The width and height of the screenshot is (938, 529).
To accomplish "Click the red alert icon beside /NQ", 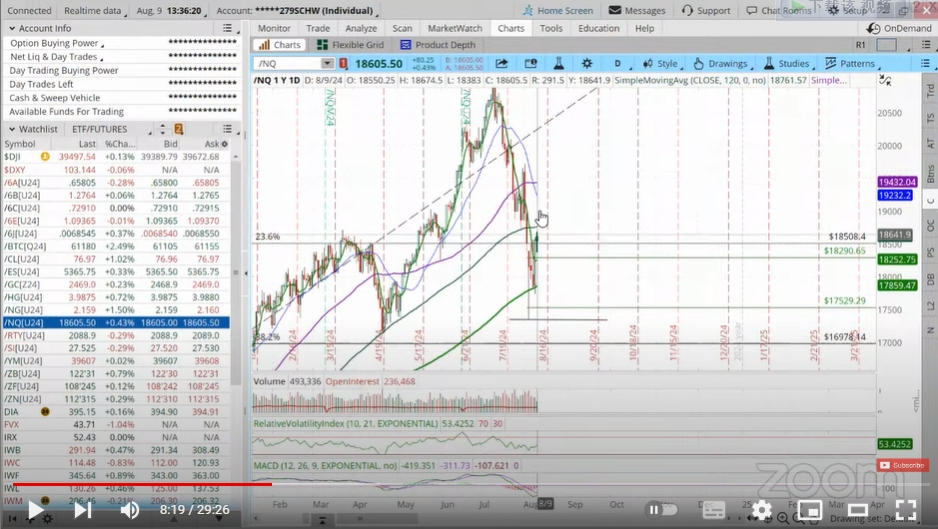I will (x=343, y=63).
